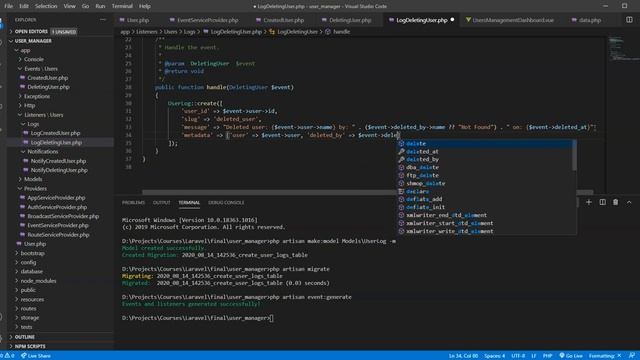The image size is (640, 360).
Task: Split the terminal panel
Action: (x=602, y=202)
